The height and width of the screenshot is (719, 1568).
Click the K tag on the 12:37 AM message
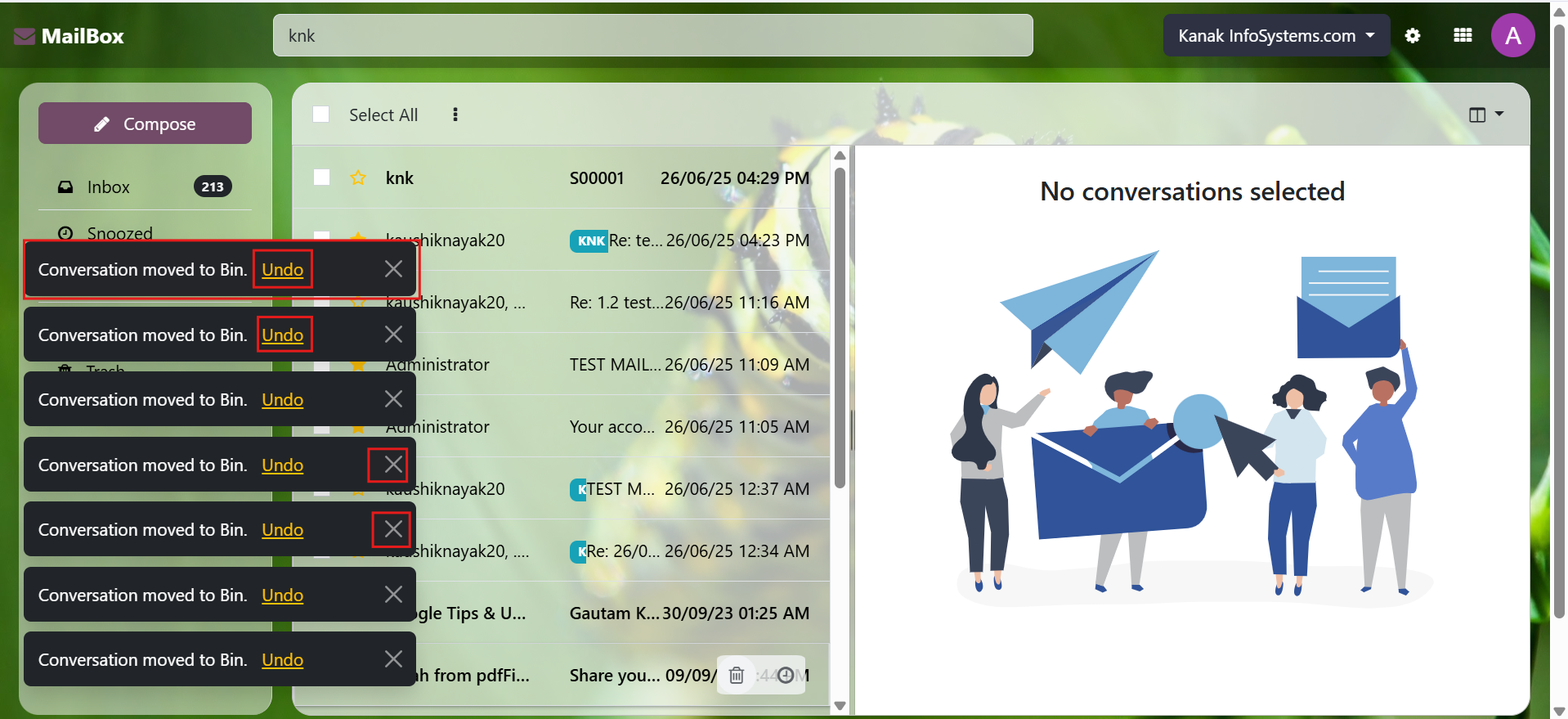click(x=579, y=489)
